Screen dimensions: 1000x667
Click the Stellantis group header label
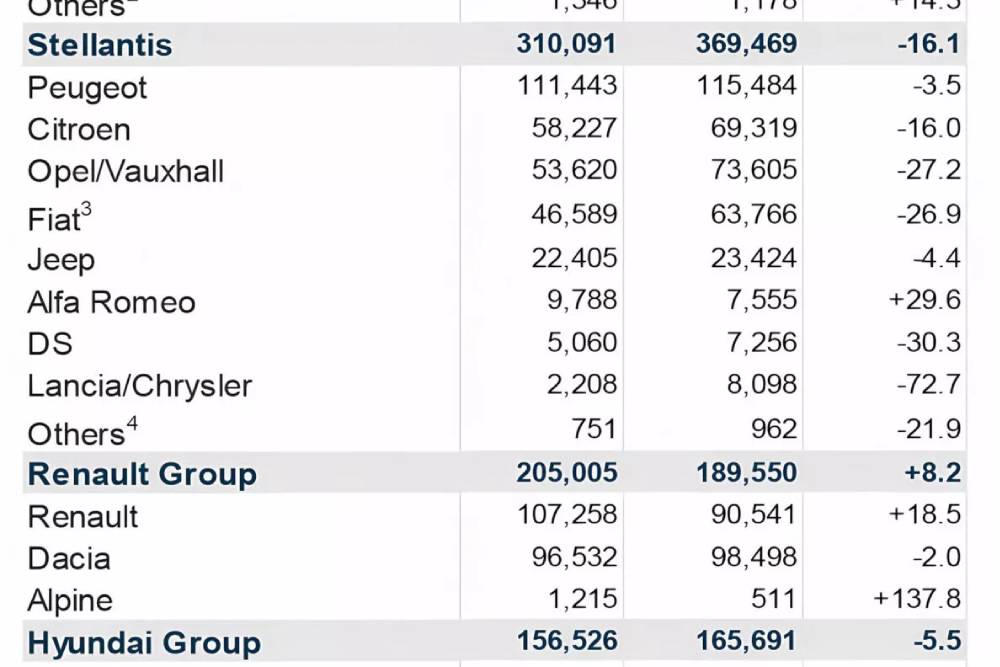coord(100,45)
